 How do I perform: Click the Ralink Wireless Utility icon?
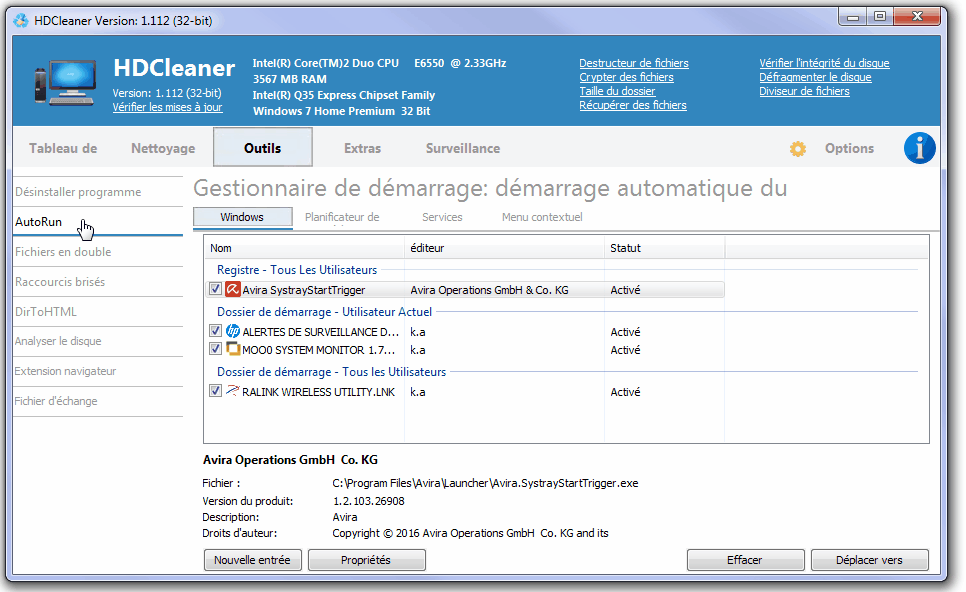pyautogui.click(x=232, y=391)
